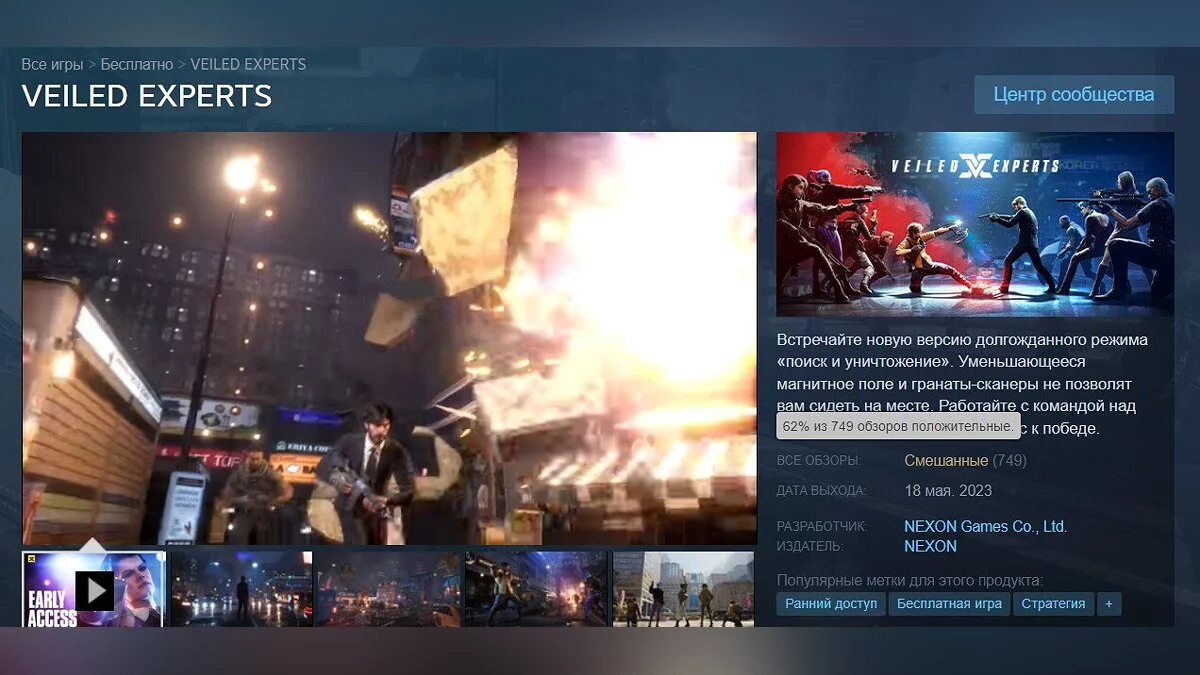The width and height of the screenshot is (1200, 675).
Task: Select the fifth thumbnail with the daytime squad
Action: [683, 590]
